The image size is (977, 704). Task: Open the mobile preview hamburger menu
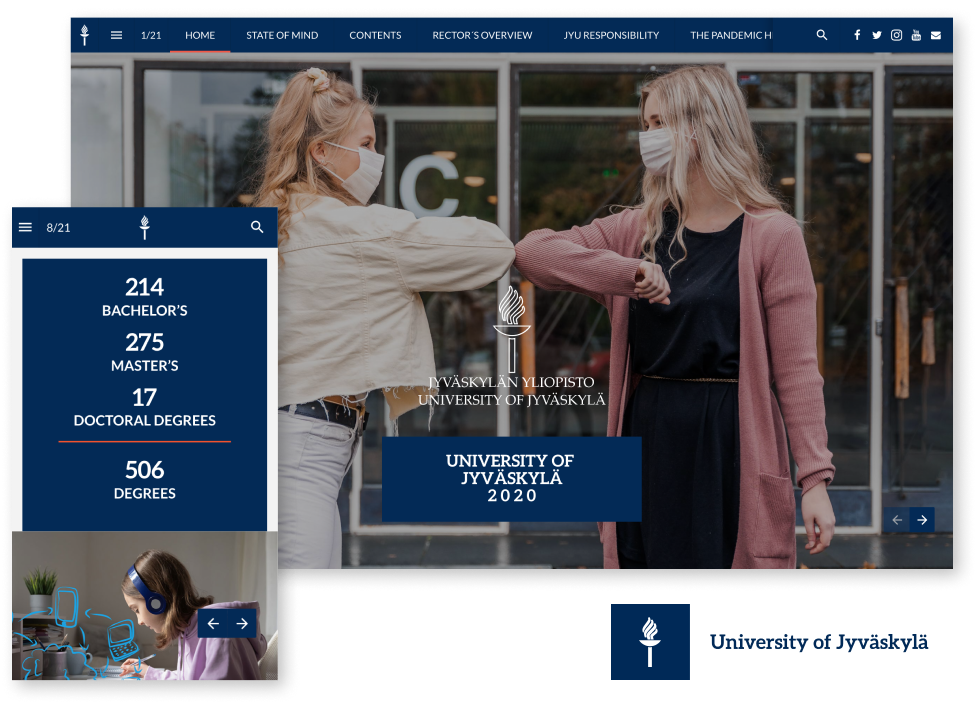pyautogui.click(x=26, y=228)
